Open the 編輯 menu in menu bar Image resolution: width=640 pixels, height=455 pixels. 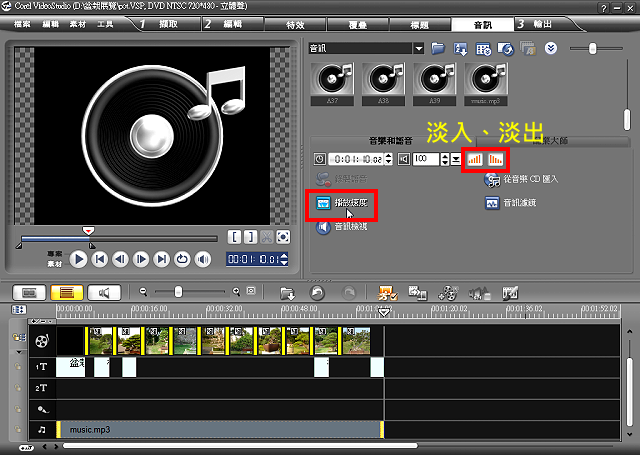[x=51, y=24]
